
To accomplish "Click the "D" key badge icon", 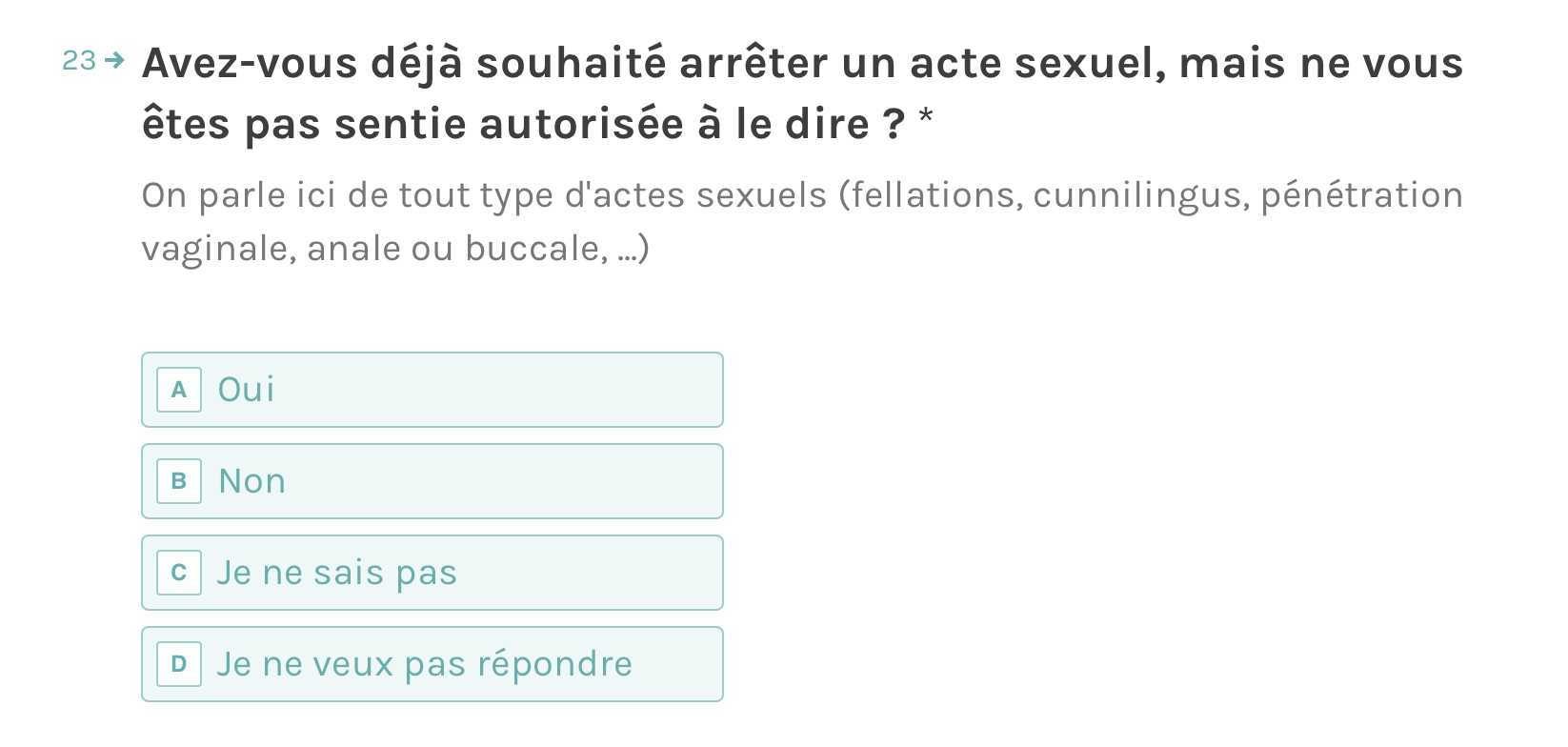I will point(179,664).
